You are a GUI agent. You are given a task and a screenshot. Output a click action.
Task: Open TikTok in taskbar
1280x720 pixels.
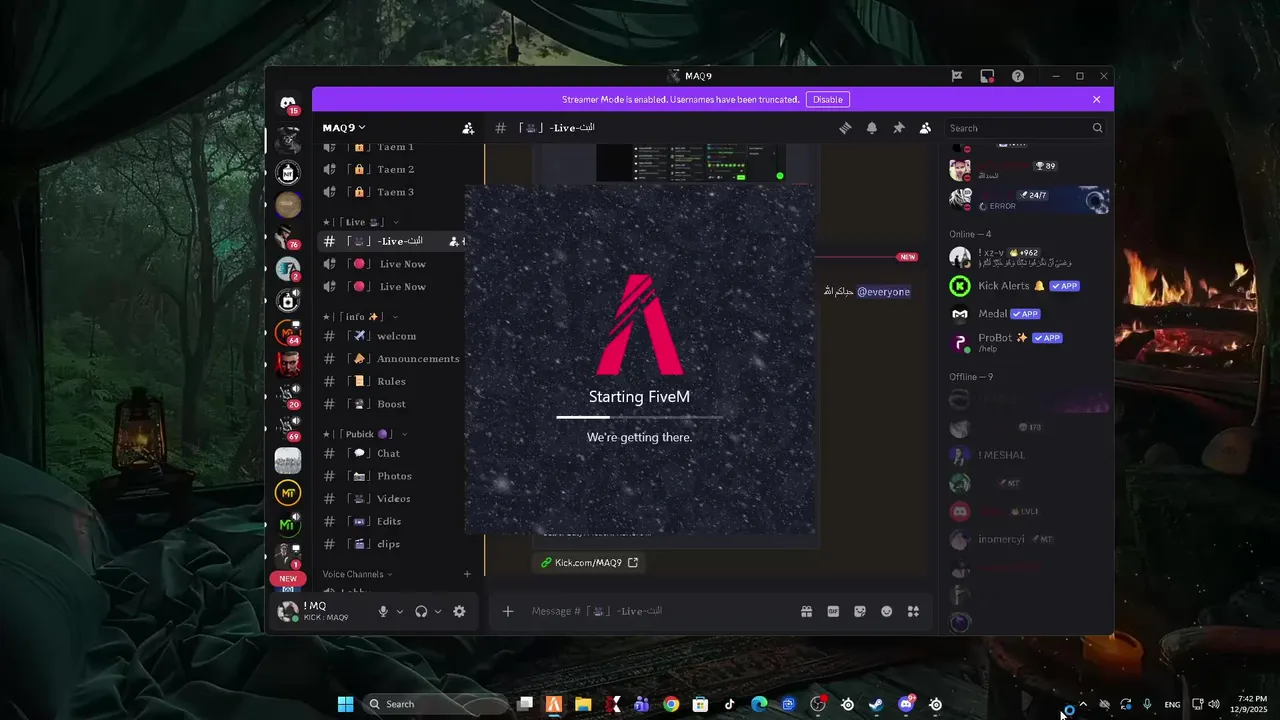tap(730, 704)
